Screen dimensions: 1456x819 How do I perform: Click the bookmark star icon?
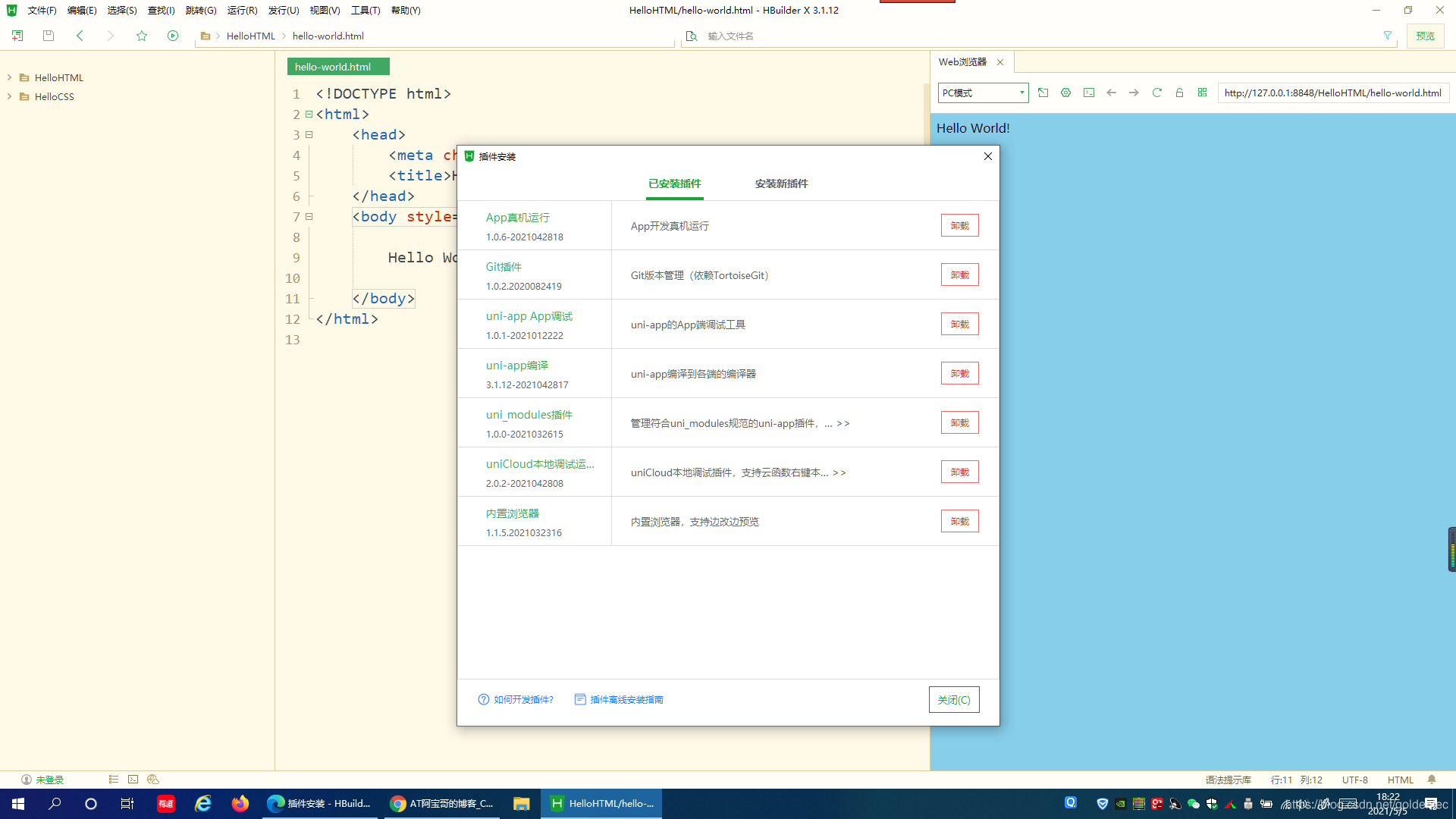pyautogui.click(x=142, y=36)
